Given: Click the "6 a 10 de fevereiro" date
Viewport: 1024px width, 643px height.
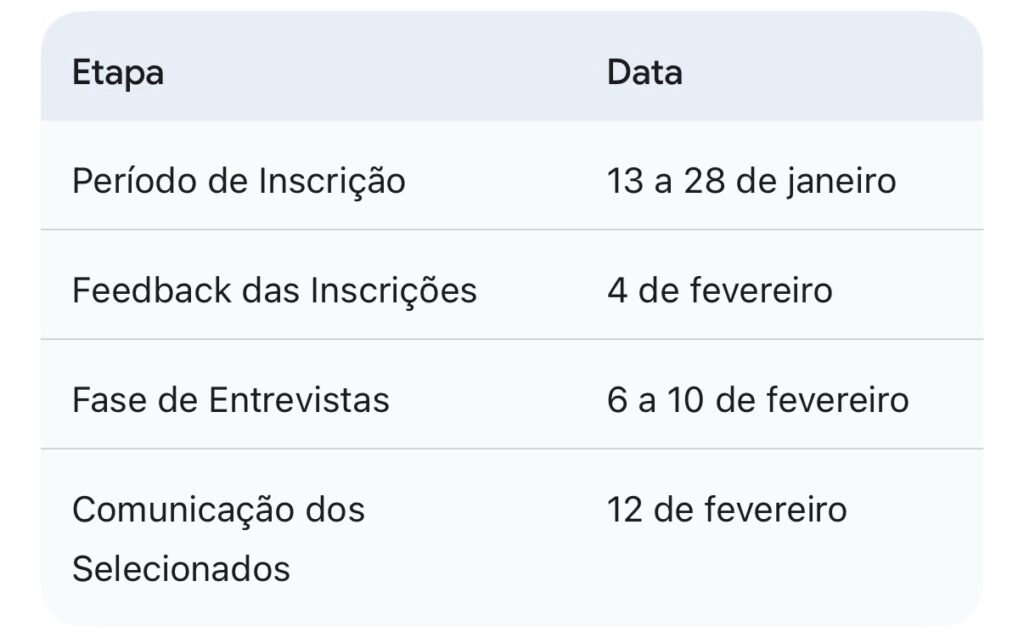Looking at the screenshot, I should point(757,400).
